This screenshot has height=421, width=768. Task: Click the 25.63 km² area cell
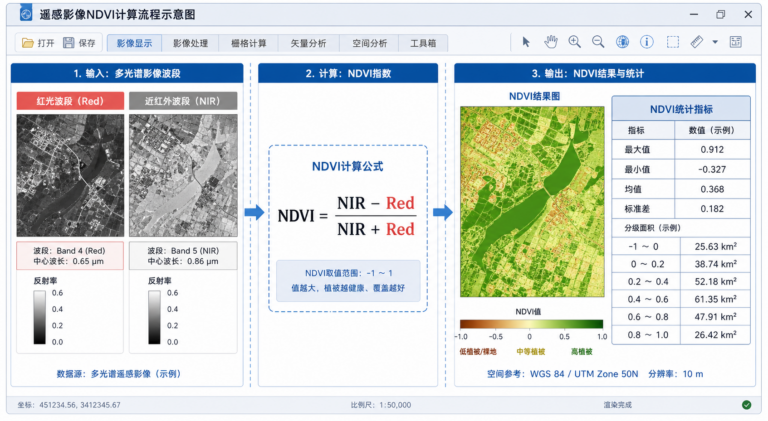pyautogui.click(x=715, y=246)
